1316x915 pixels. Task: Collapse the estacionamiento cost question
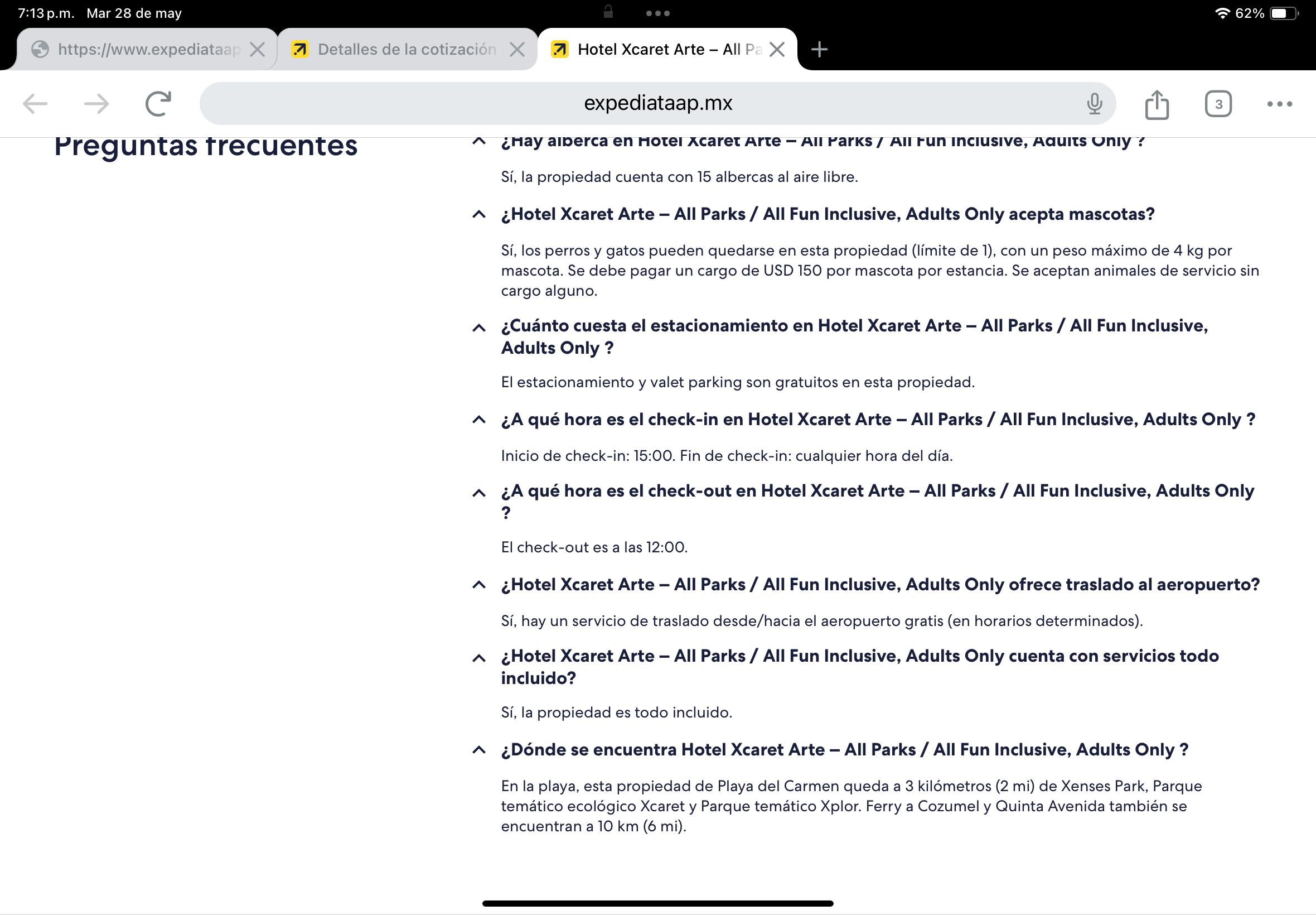[x=479, y=328]
